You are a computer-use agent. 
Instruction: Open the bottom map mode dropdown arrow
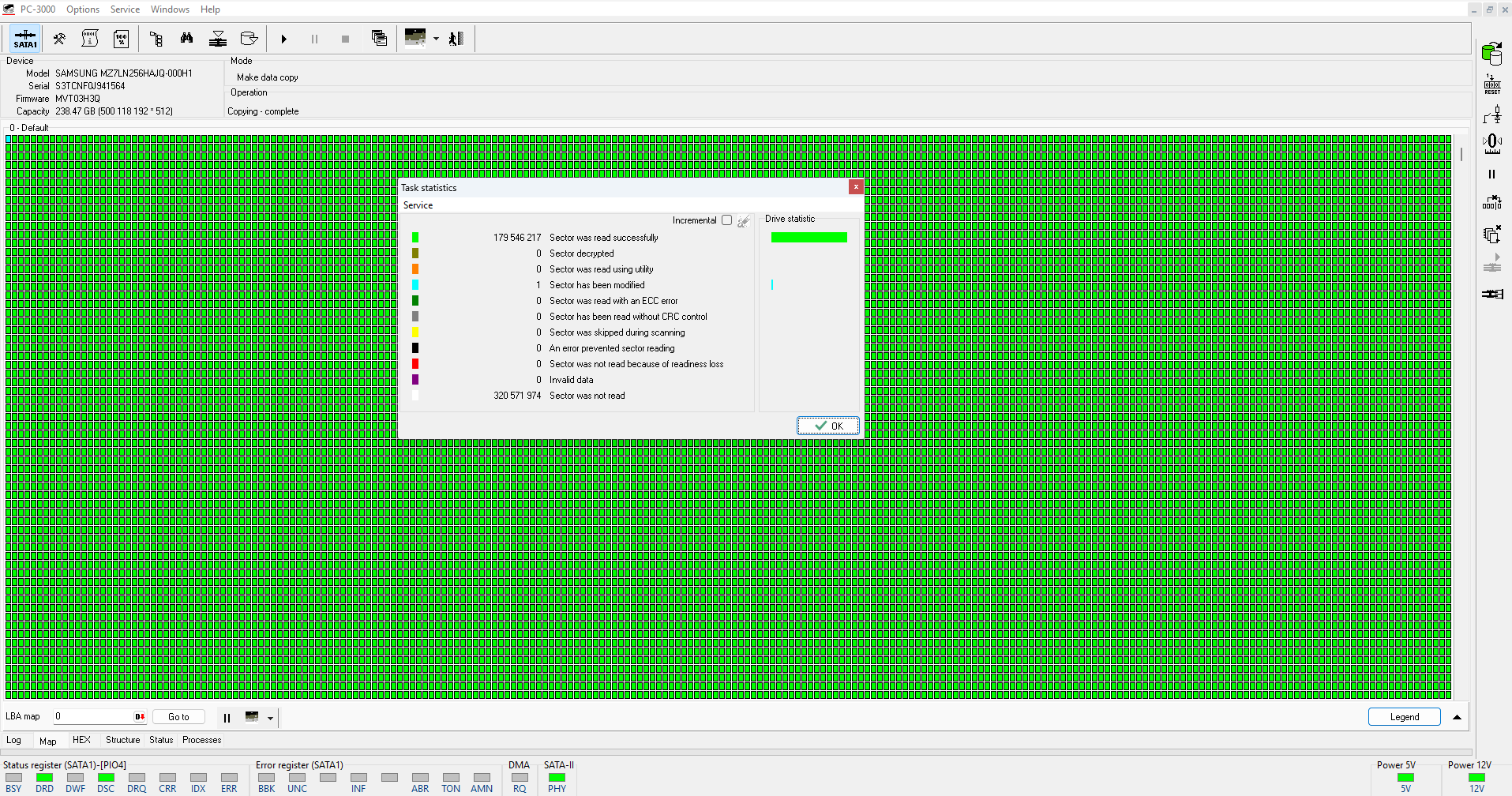click(270, 718)
